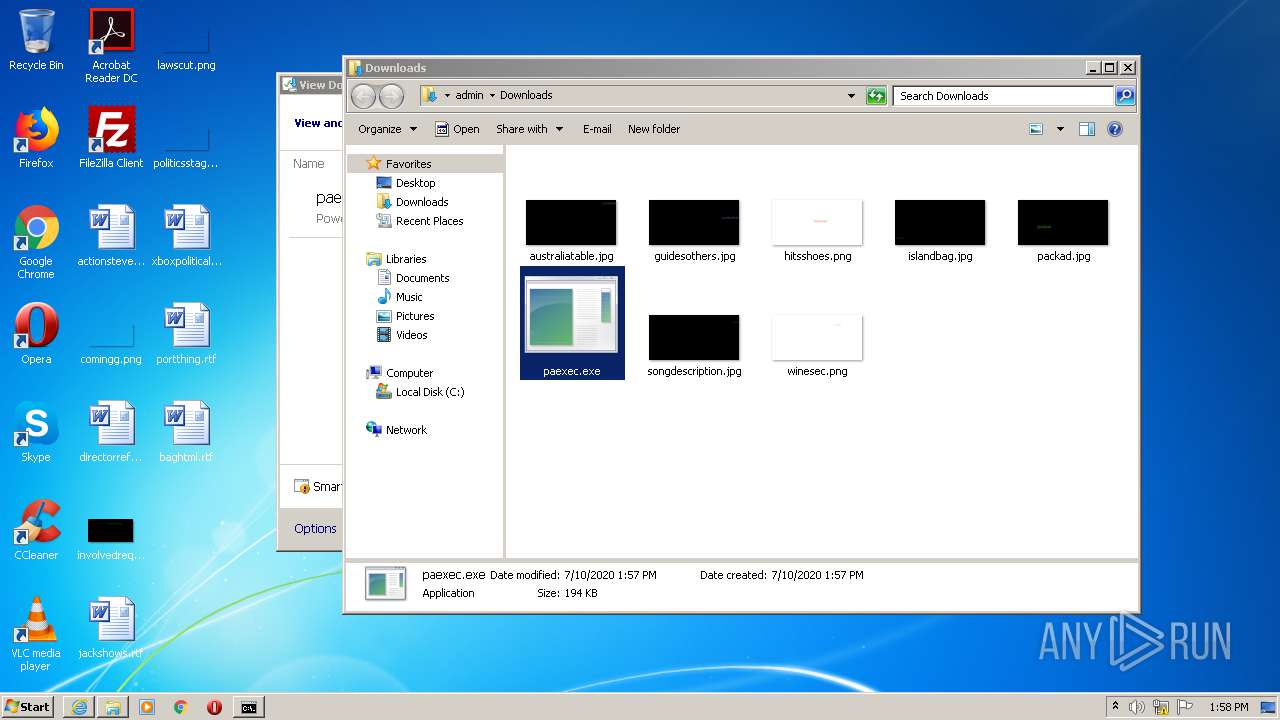1280x720 pixels.
Task: Select baghtml.rtf document on desktop
Action: [x=186, y=432]
